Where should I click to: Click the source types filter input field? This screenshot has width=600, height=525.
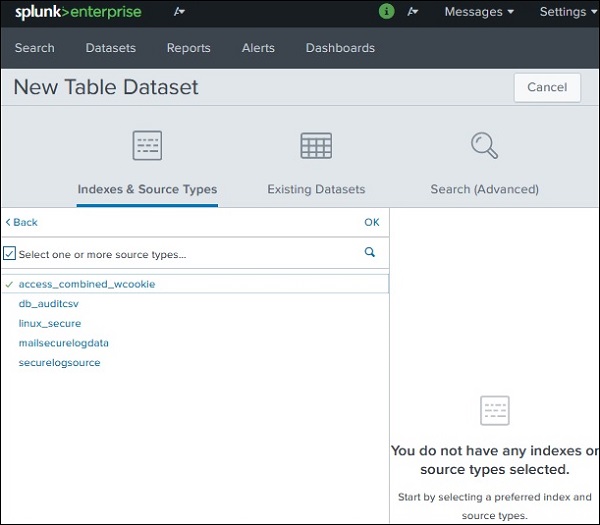pyautogui.click(x=180, y=254)
